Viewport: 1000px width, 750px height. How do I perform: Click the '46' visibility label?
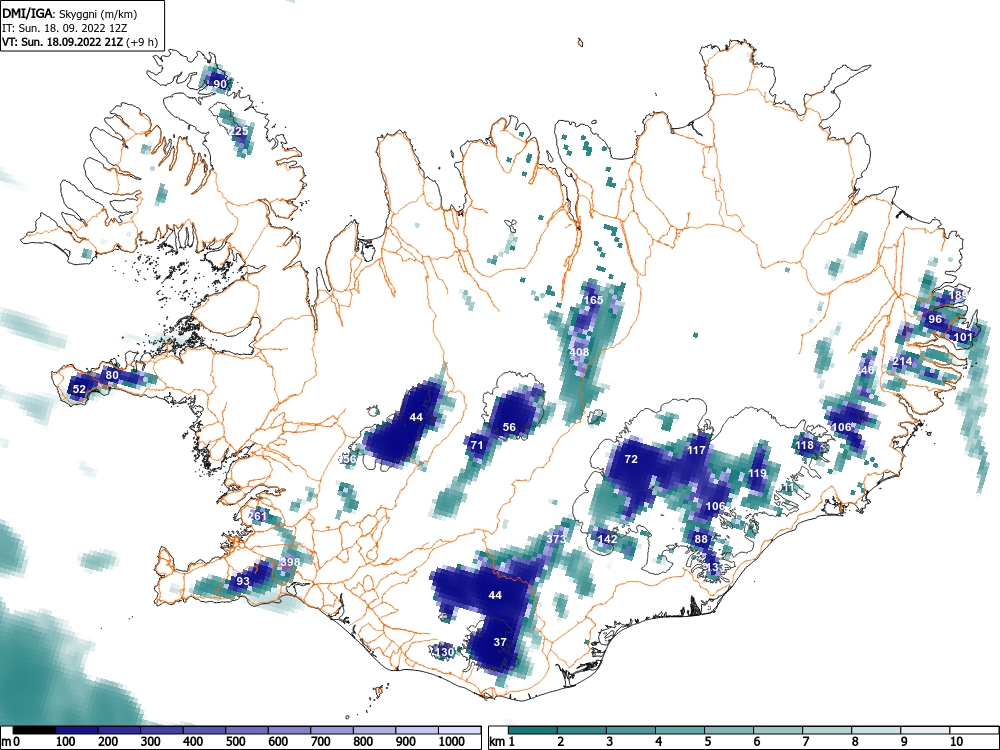pos(867,371)
